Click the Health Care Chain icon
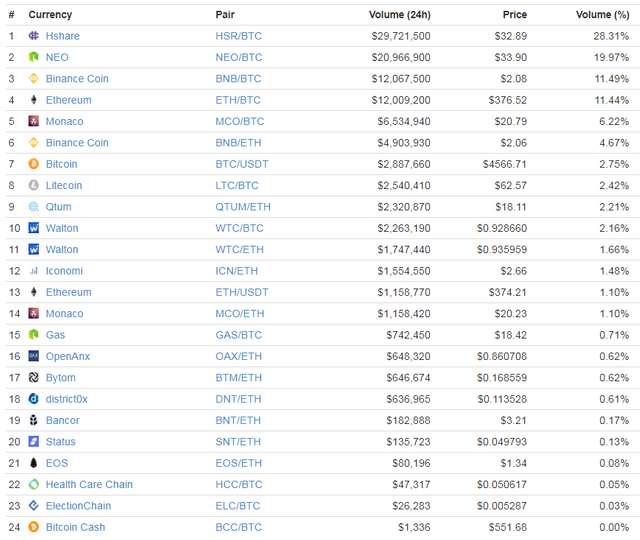This screenshot has height=540, width=640. coord(33,484)
